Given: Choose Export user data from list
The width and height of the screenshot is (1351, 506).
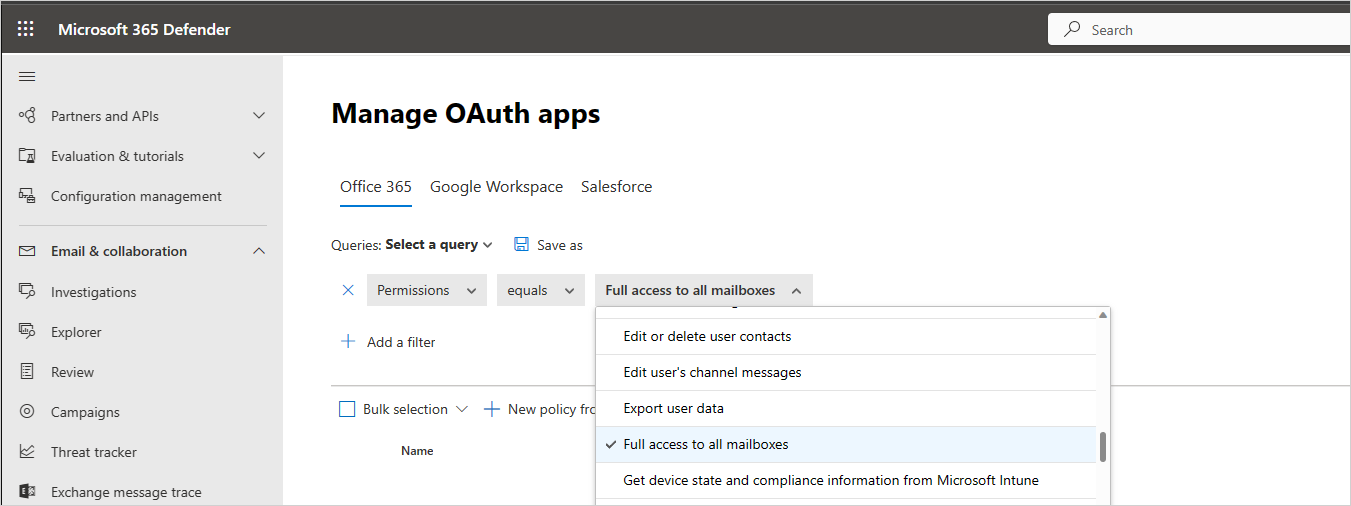Looking at the screenshot, I should [x=673, y=408].
